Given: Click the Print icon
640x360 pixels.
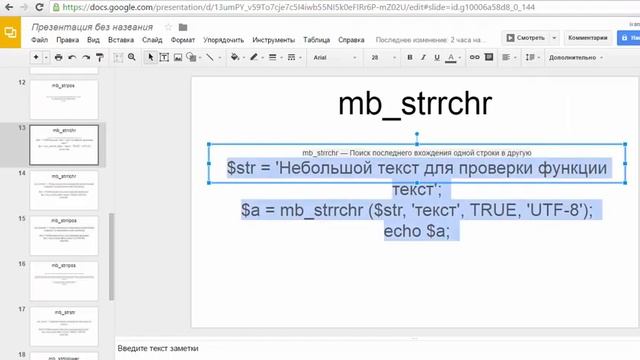Looking at the screenshot, I should pyautogui.click(x=58, y=58).
